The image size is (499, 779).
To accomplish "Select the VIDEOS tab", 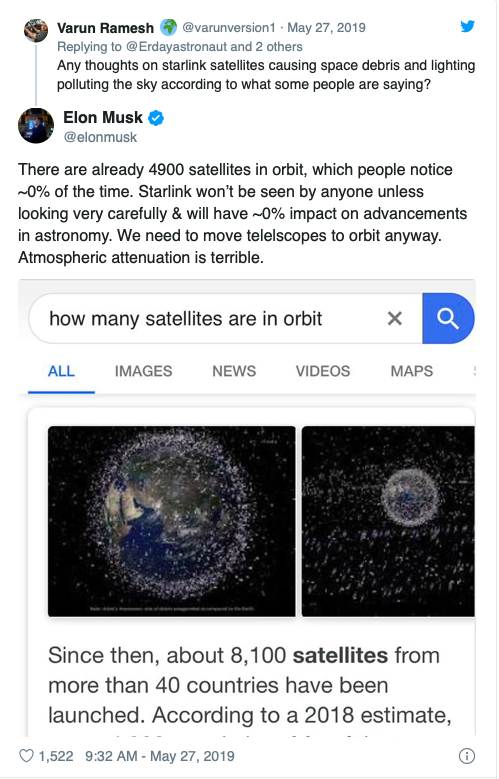I will point(323,371).
